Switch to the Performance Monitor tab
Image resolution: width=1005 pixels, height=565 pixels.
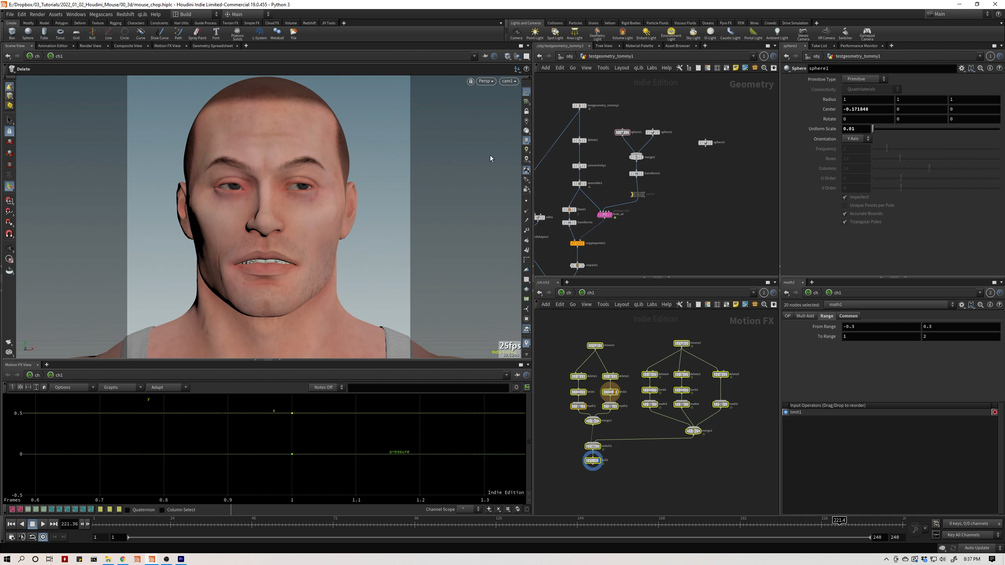(859, 45)
